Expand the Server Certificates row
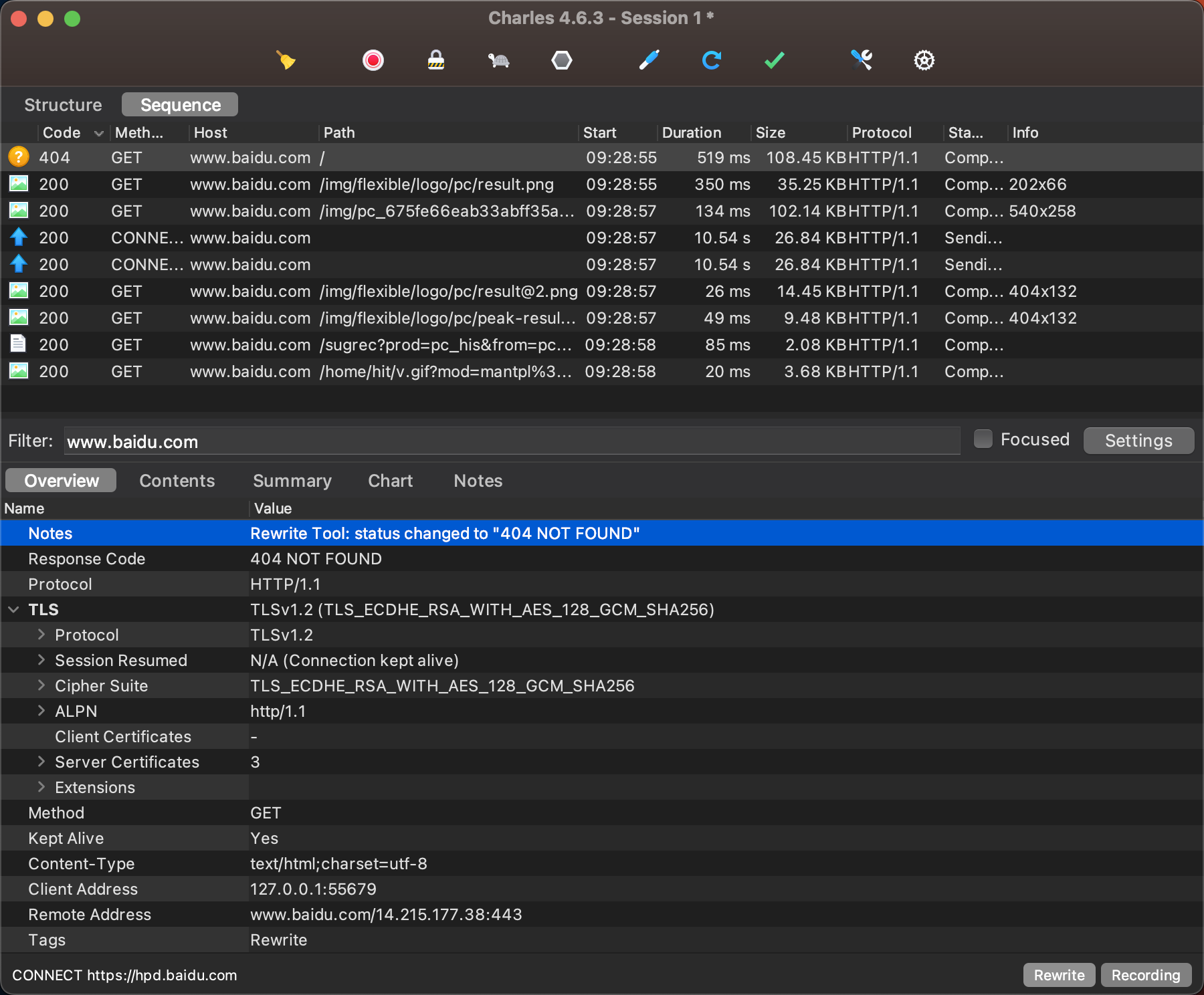This screenshot has width=1204, height=995. tap(41, 762)
